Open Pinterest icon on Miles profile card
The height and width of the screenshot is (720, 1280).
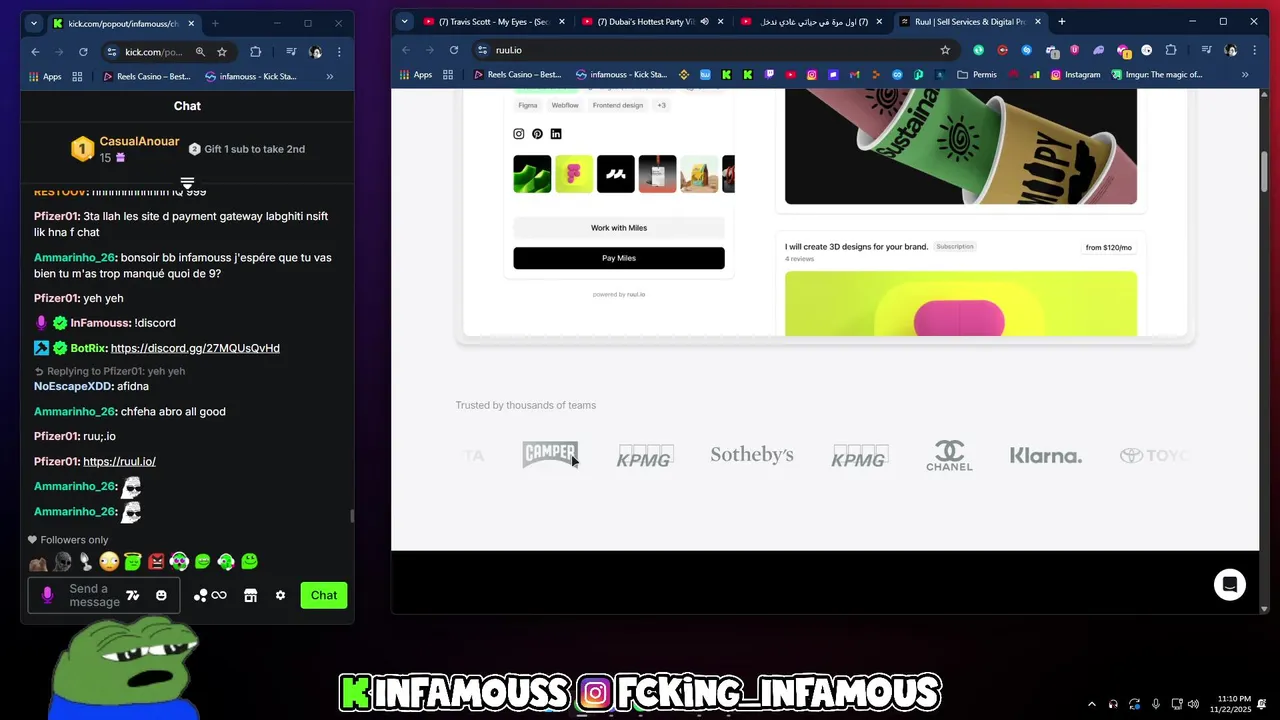(537, 134)
